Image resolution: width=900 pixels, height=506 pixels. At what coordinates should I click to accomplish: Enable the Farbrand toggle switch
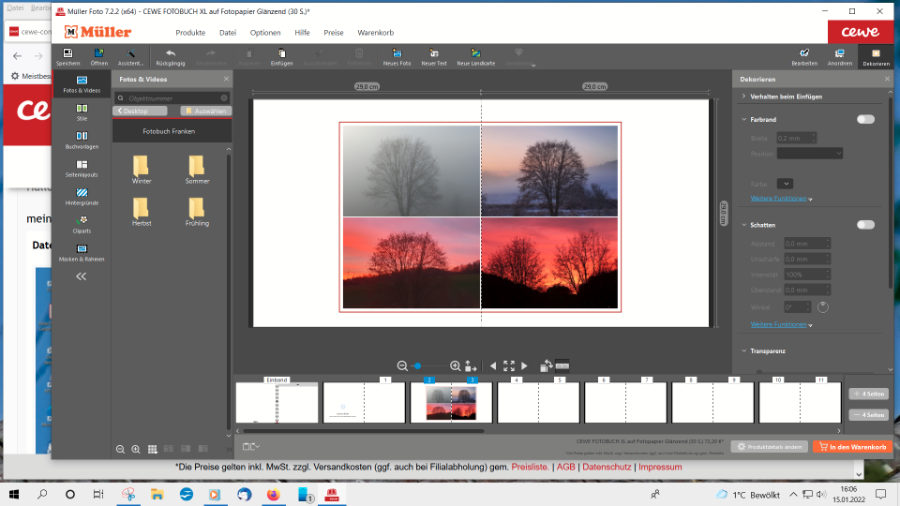[x=865, y=119]
